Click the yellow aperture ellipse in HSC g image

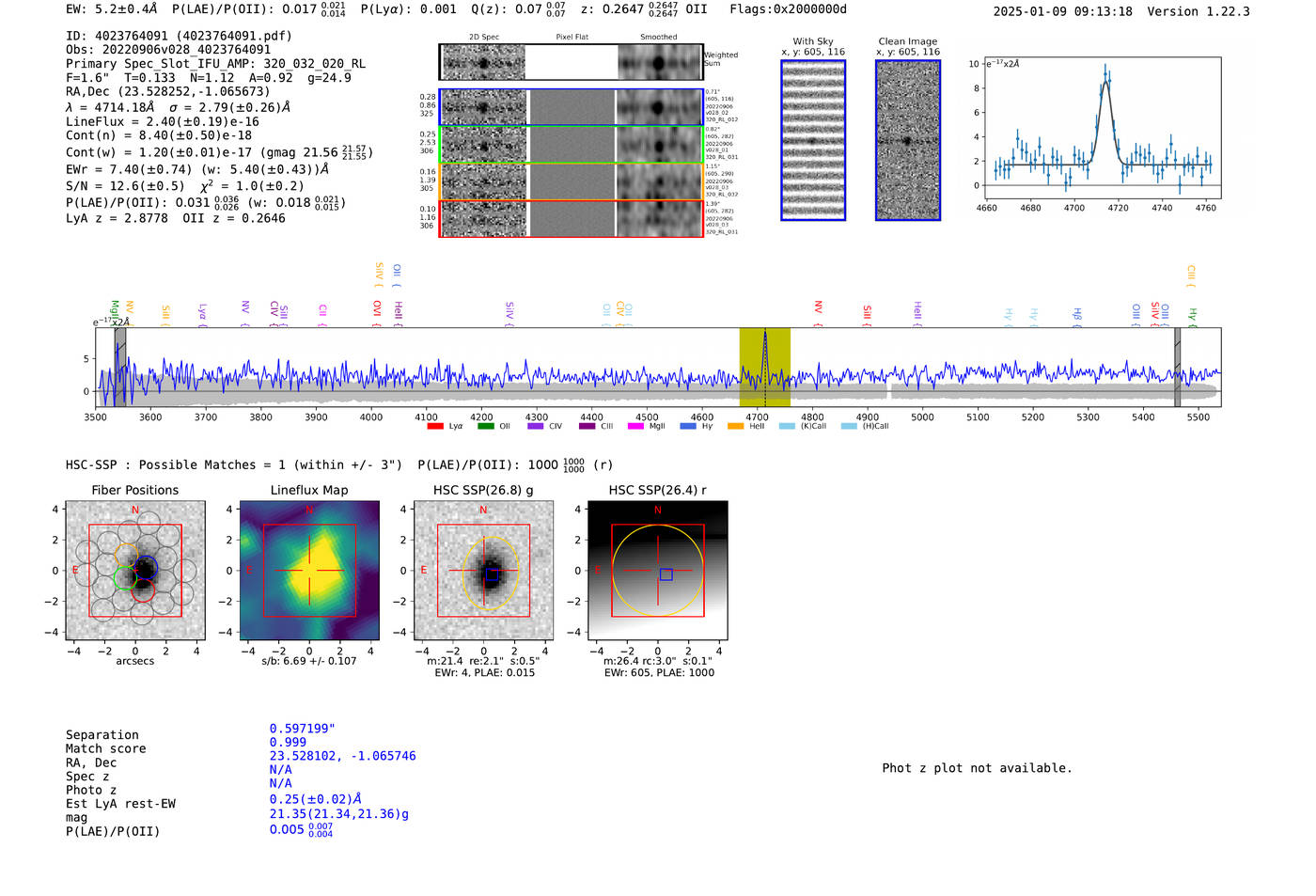pos(491,573)
